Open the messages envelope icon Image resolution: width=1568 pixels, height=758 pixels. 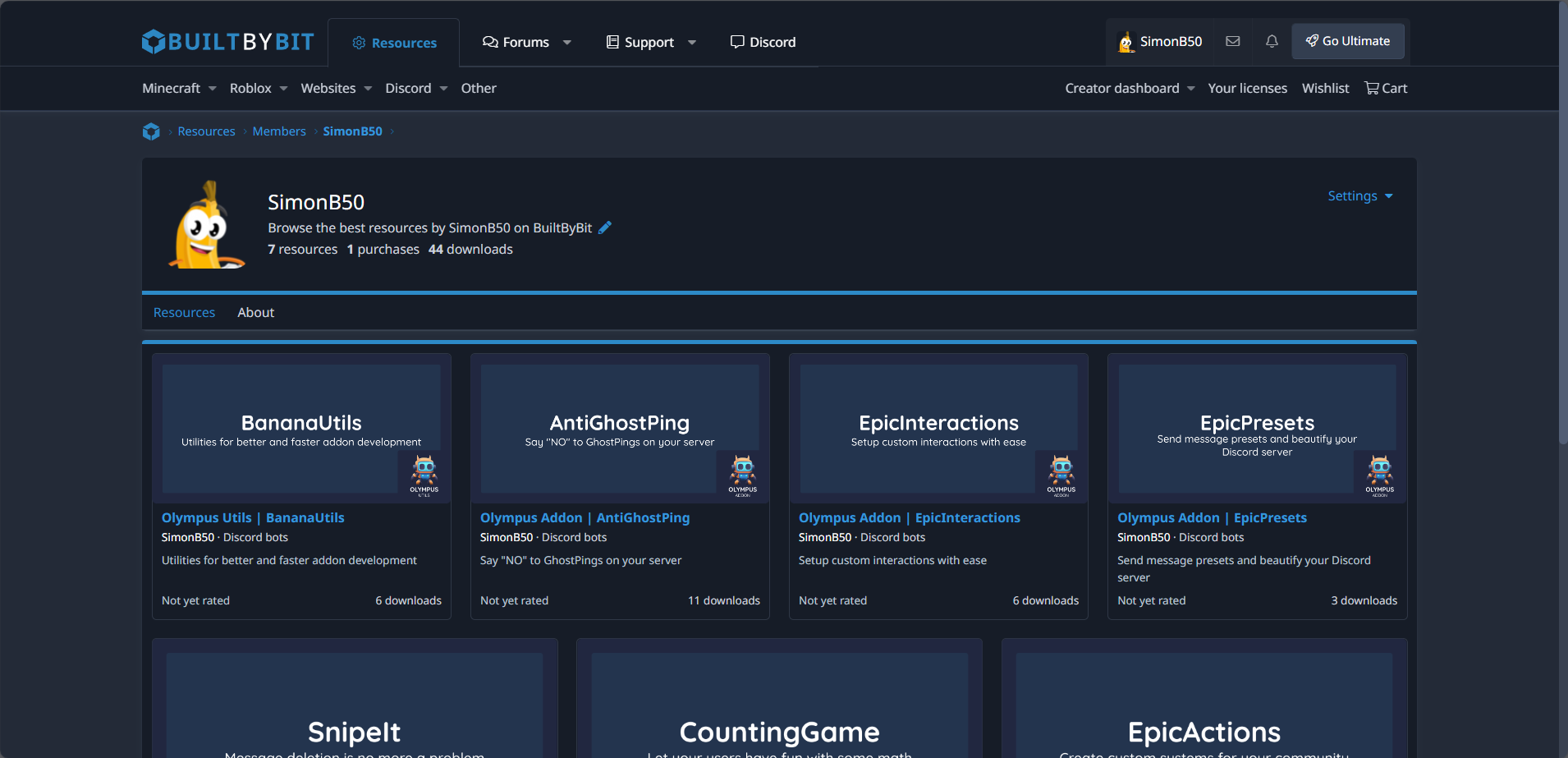click(1232, 41)
